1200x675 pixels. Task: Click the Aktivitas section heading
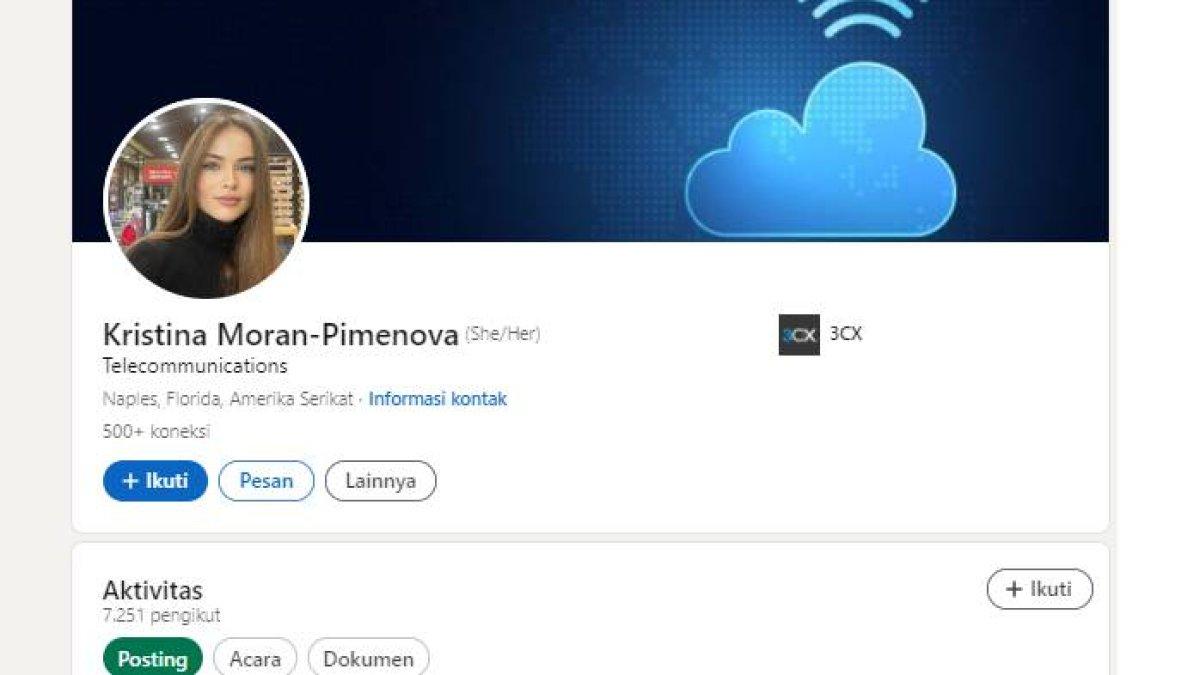point(153,590)
